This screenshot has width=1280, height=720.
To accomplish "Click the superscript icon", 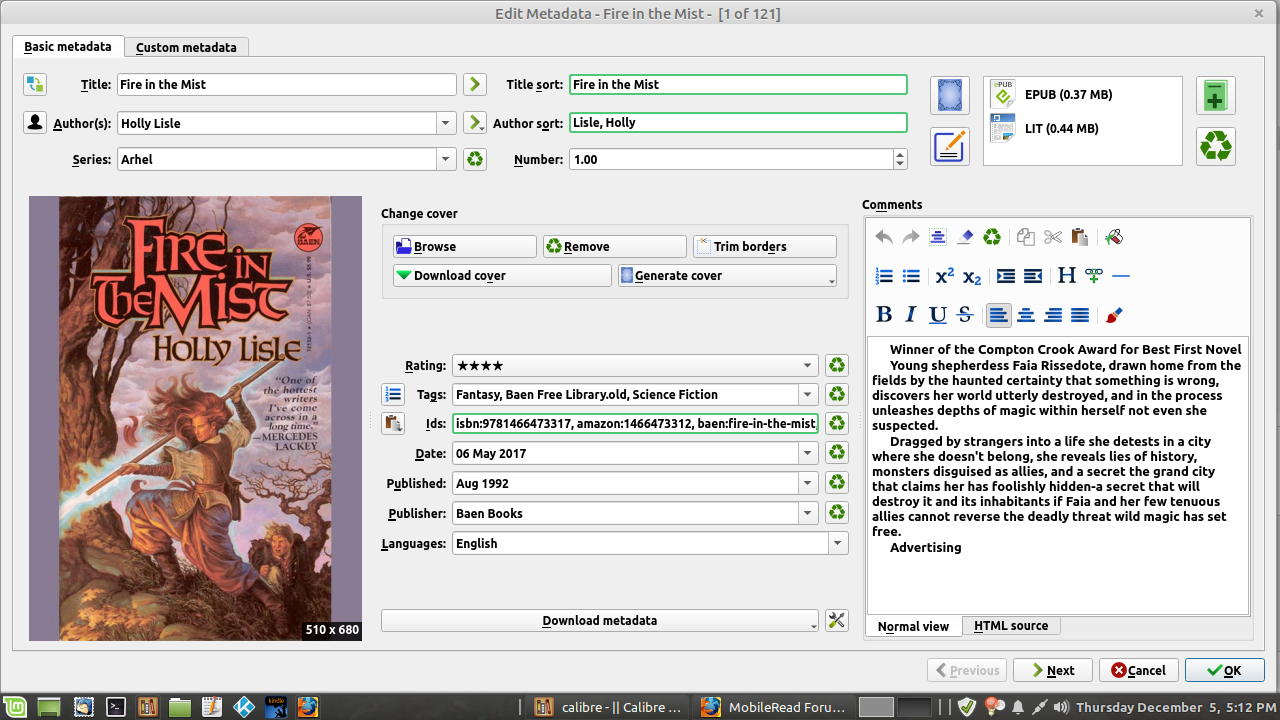I will (944, 276).
